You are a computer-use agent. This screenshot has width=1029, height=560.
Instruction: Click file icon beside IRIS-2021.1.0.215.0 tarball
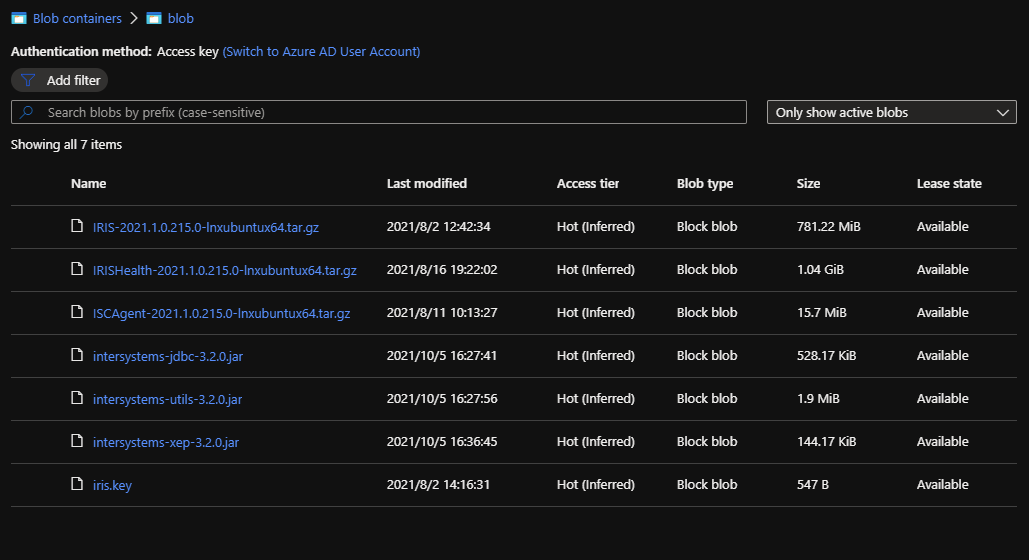77,226
